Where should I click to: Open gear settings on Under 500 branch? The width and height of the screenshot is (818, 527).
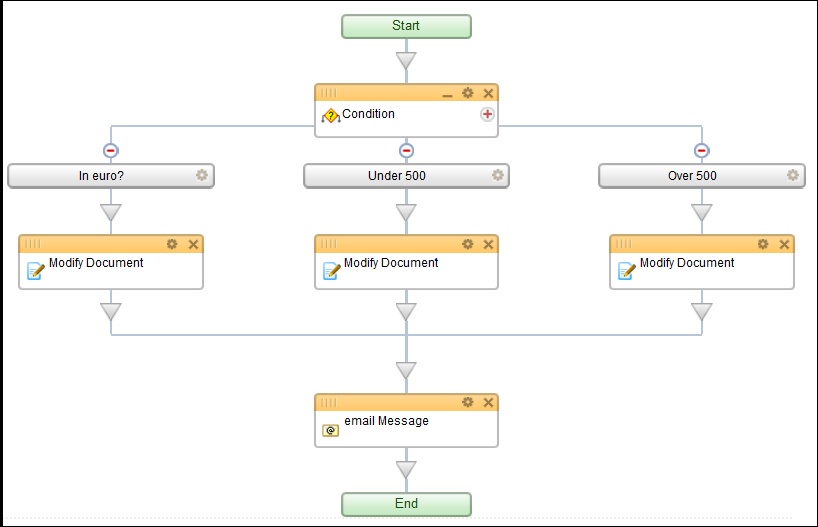(498, 175)
